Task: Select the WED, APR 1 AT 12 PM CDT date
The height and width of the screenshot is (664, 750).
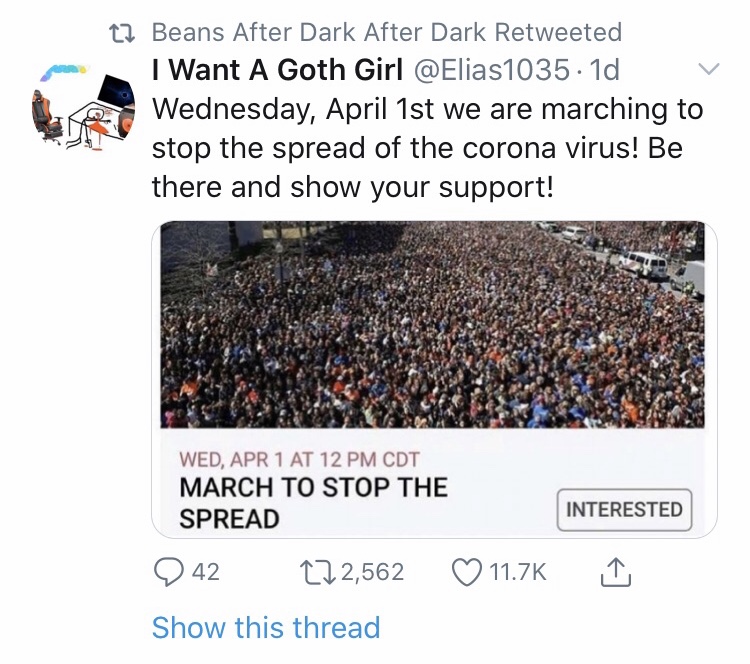Action: pyautogui.click(x=299, y=460)
